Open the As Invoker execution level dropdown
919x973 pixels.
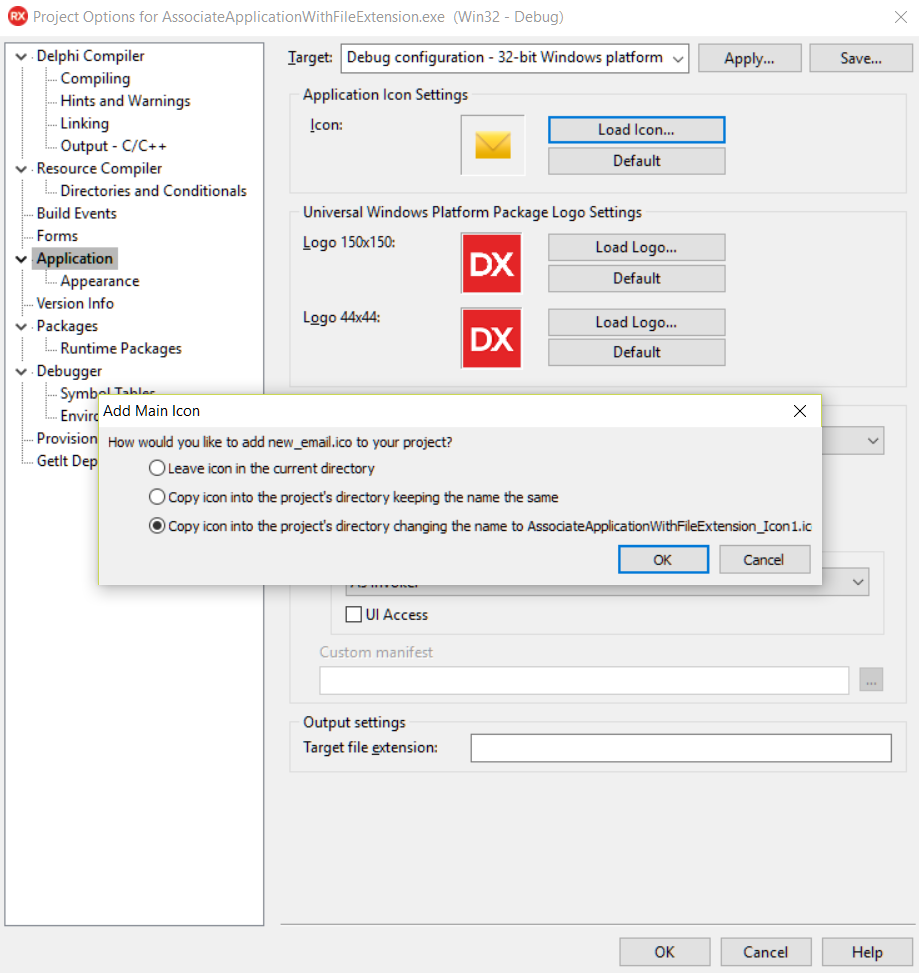[x=858, y=582]
